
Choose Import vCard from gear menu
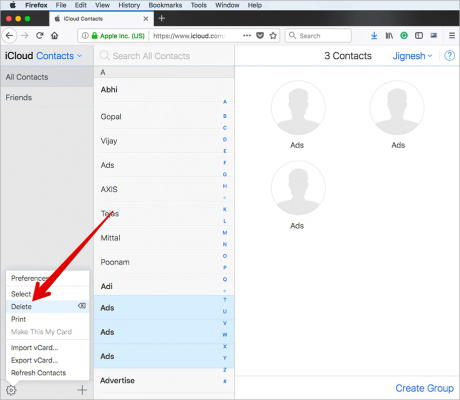(x=48, y=348)
